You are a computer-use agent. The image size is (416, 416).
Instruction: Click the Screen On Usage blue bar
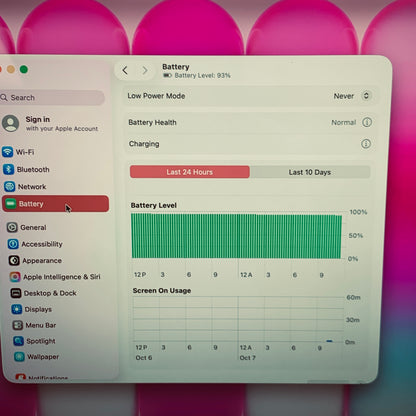coord(329,341)
